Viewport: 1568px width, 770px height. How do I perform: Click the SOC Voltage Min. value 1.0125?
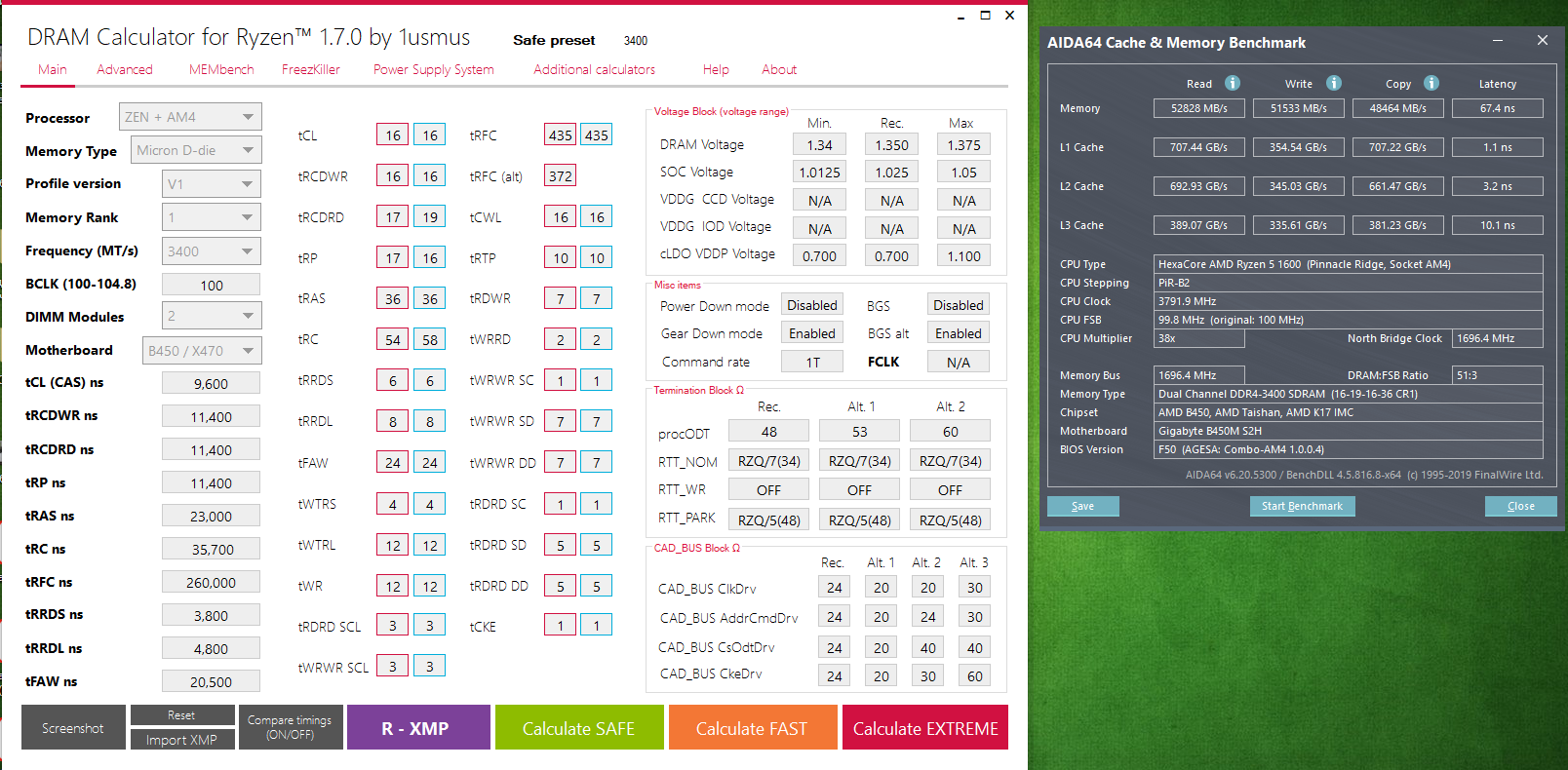(x=820, y=172)
